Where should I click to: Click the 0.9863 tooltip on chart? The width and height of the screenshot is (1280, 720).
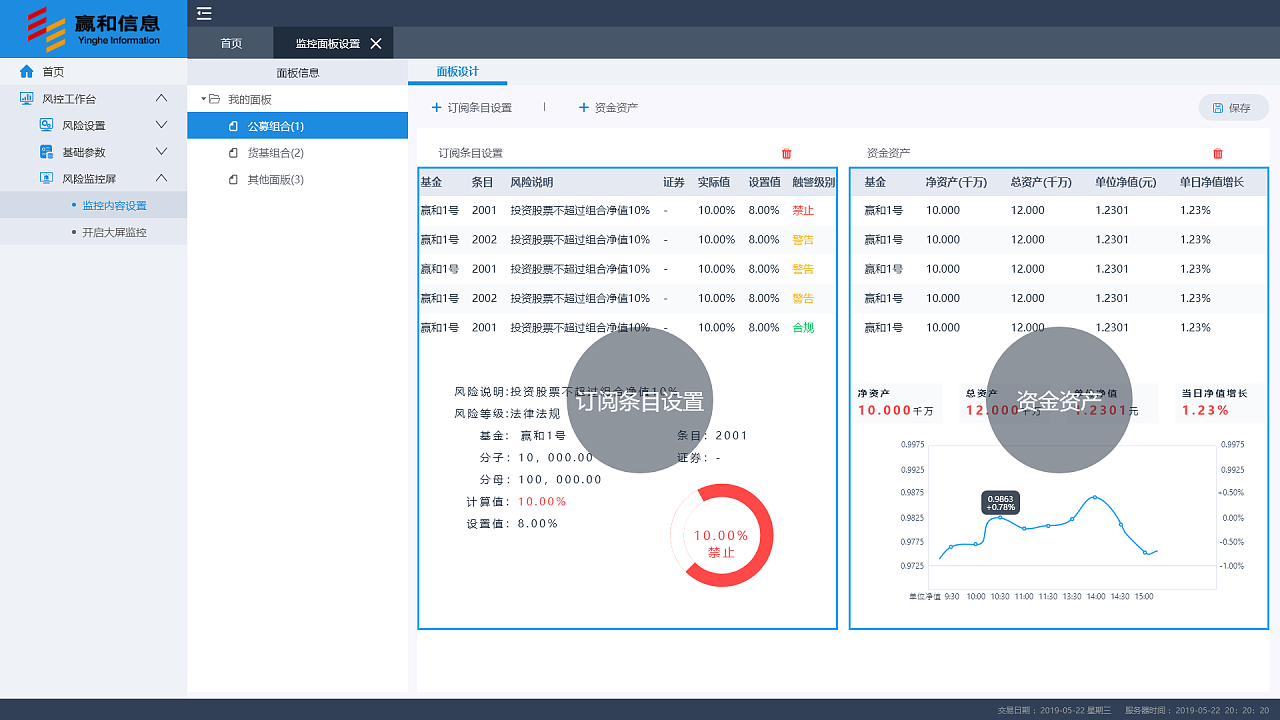pos(1000,503)
